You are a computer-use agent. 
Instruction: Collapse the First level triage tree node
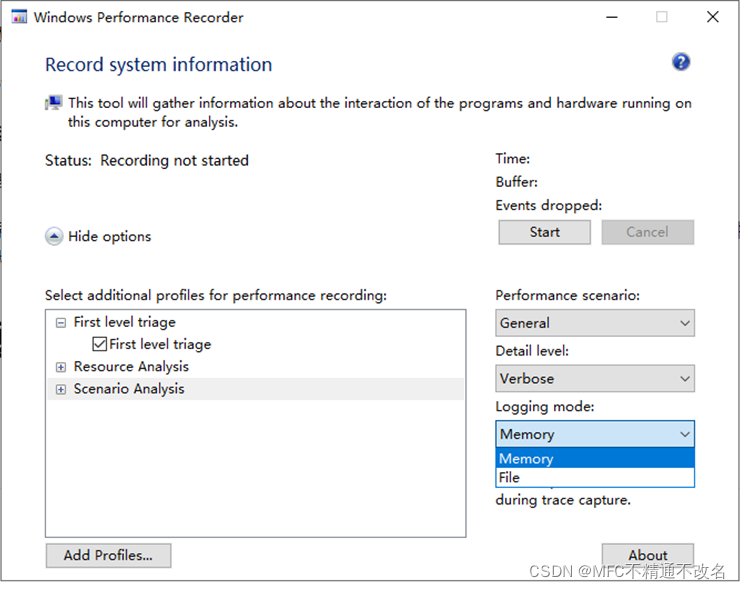click(61, 323)
